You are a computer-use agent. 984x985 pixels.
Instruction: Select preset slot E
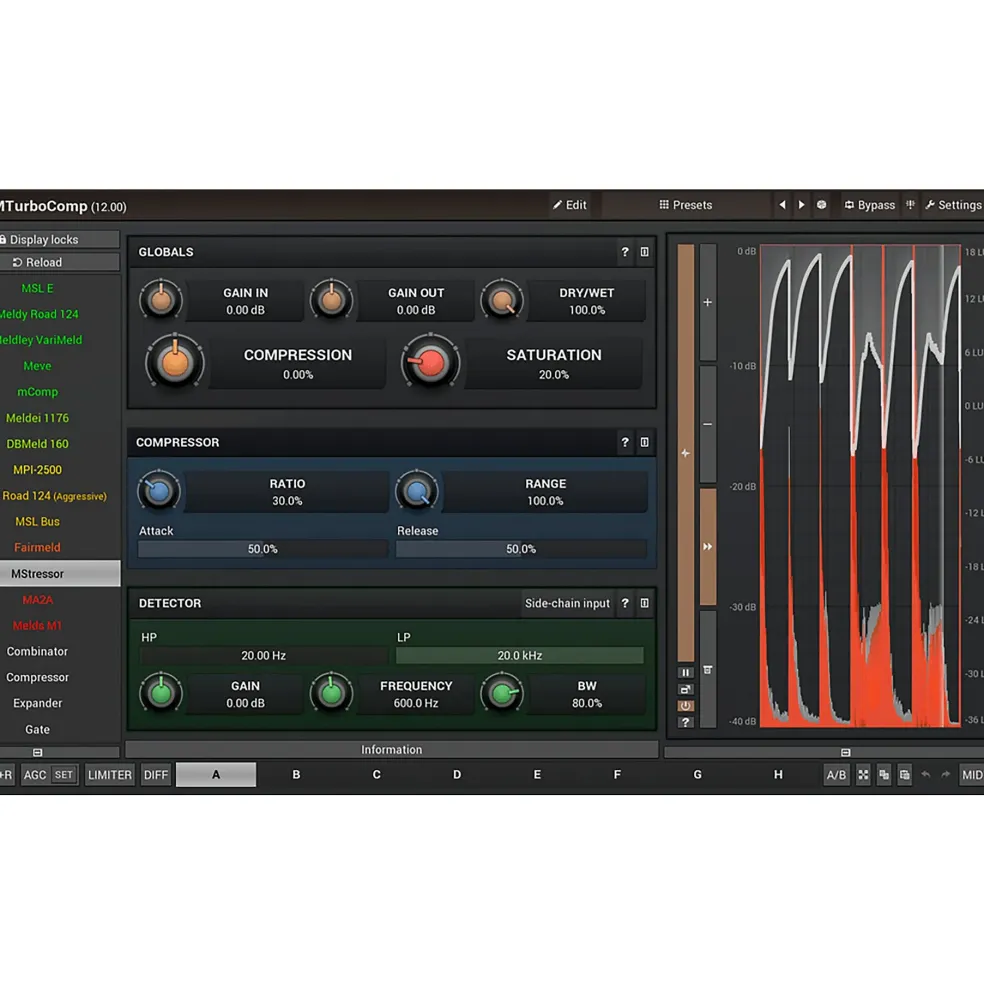point(537,775)
